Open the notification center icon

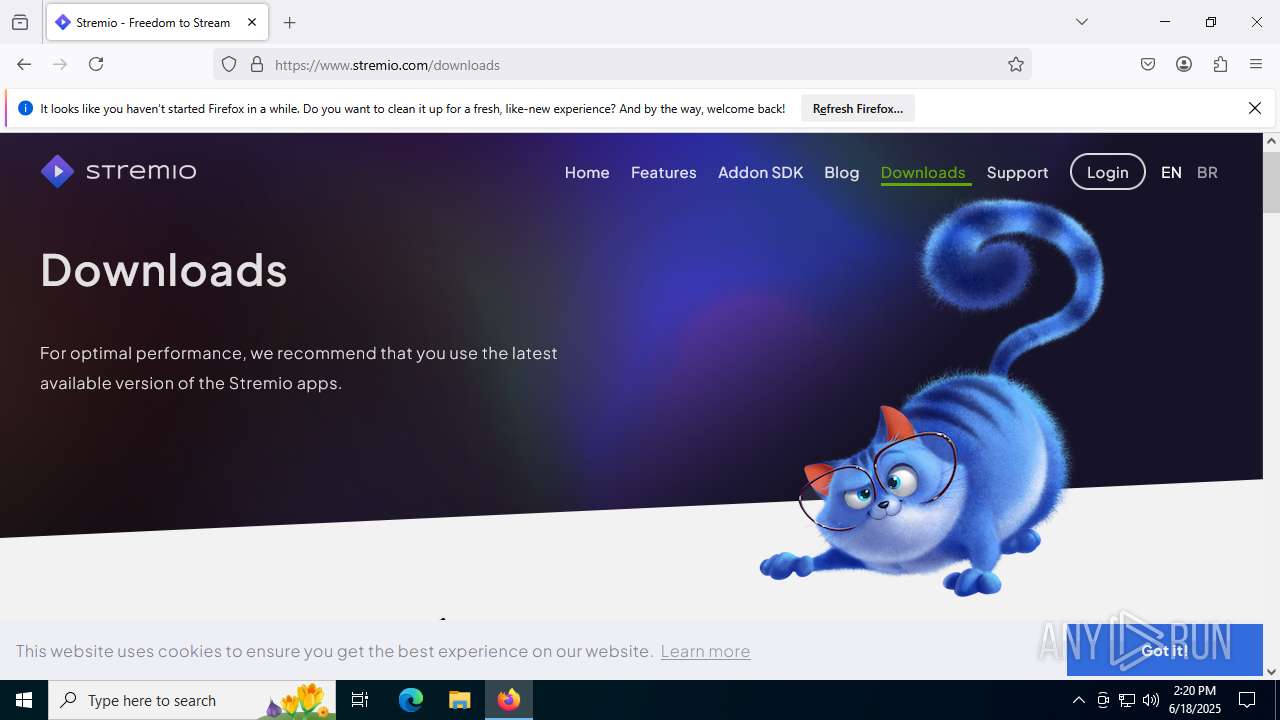point(1247,700)
